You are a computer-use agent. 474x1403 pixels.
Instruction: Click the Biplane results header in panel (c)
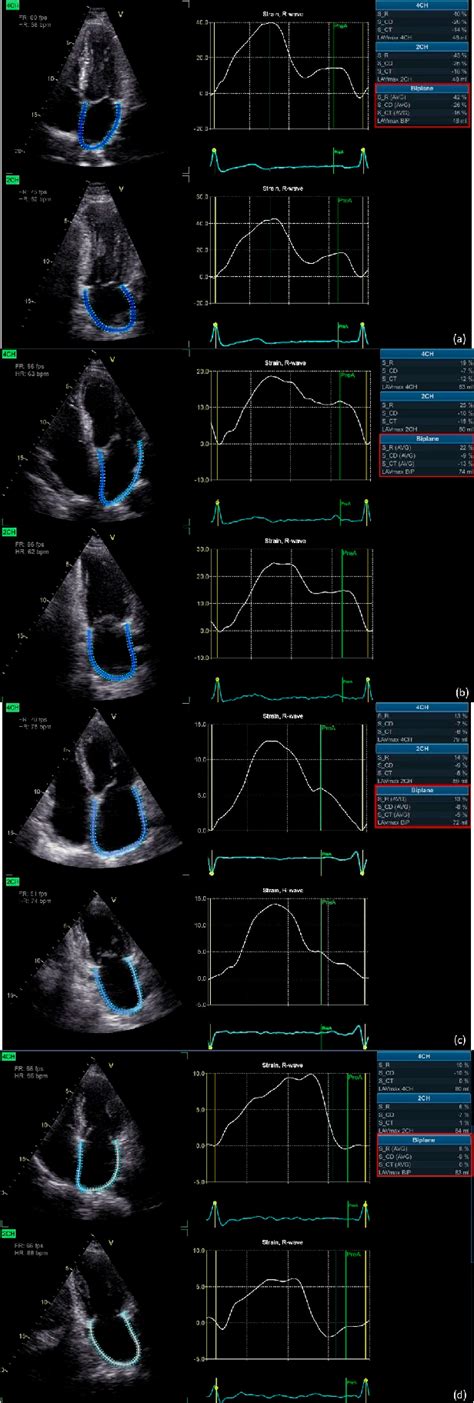(x=424, y=789)
